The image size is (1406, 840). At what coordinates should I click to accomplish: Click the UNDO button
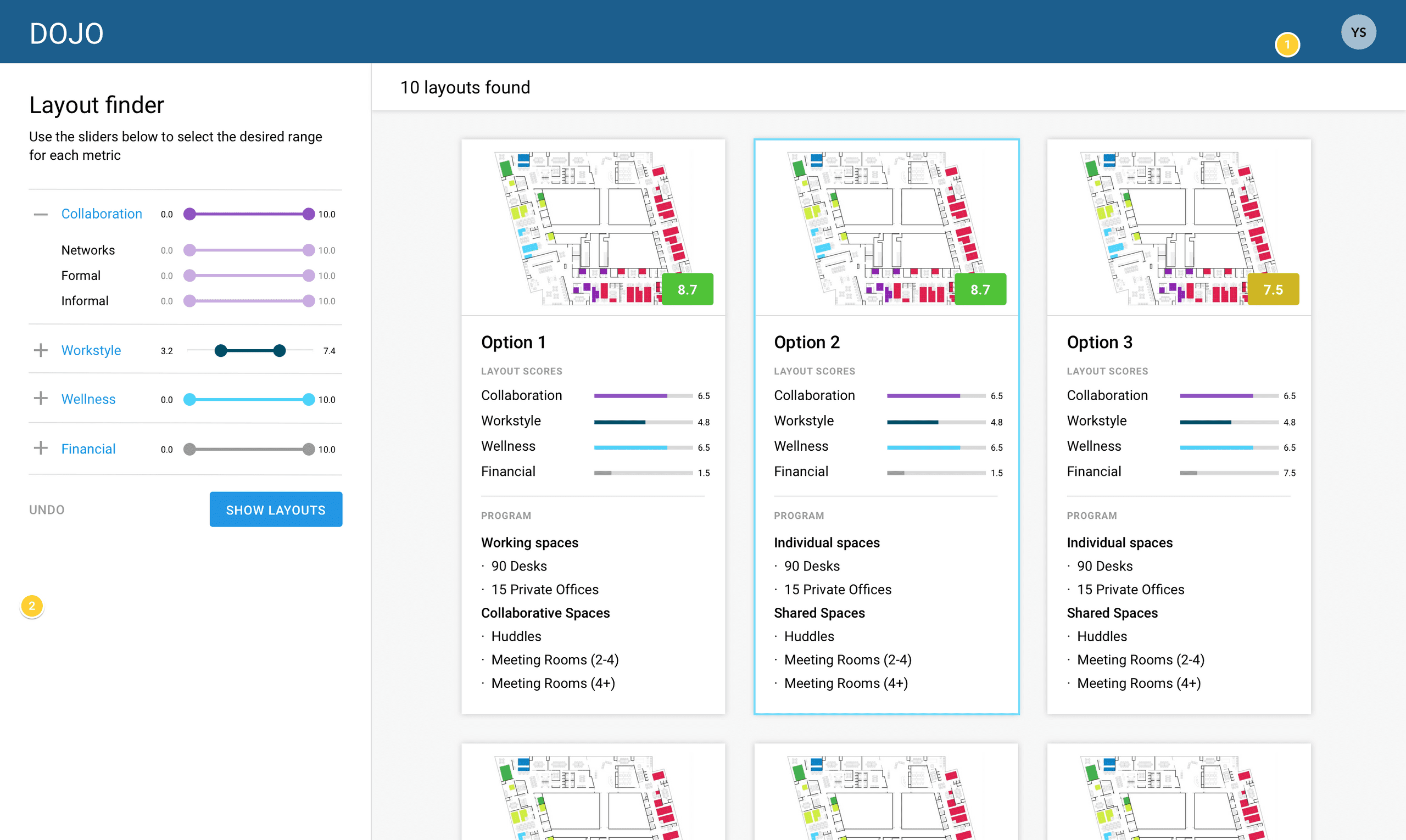pyautogui.click(x=47, y=510)
